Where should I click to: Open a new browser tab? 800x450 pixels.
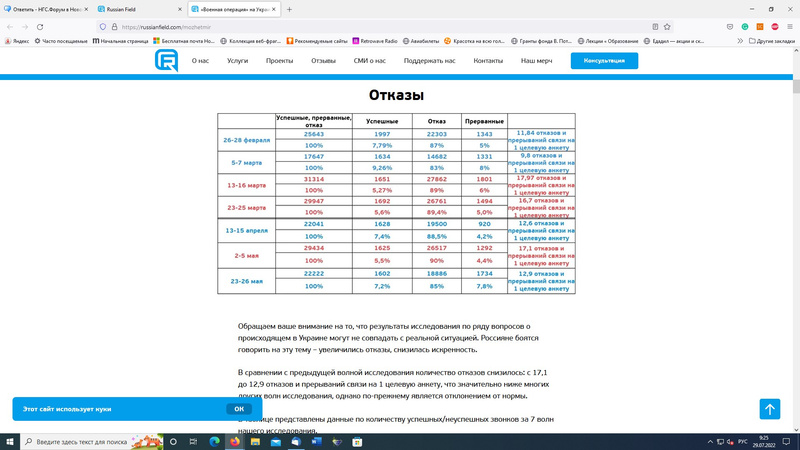[x=289, y=9]
